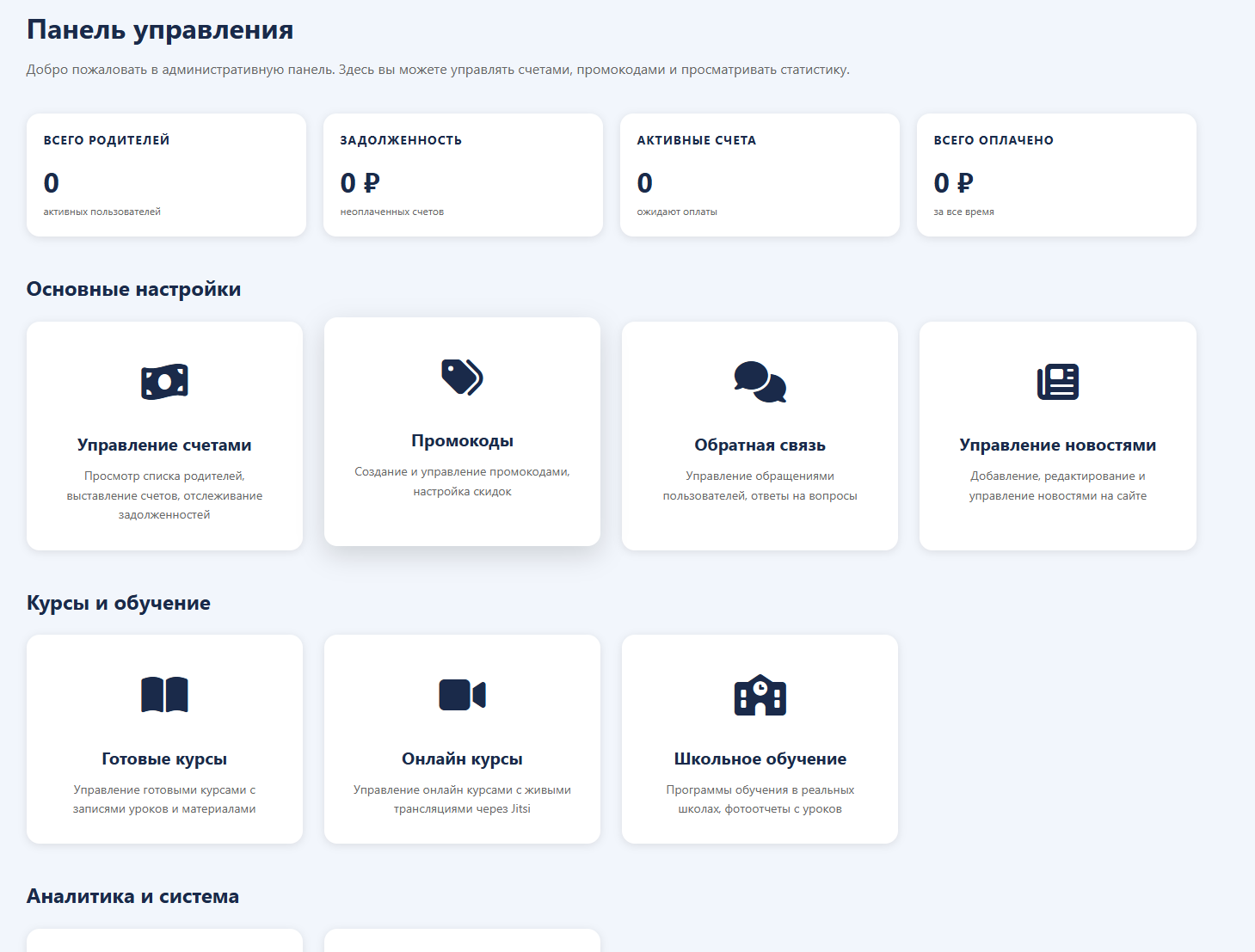Screen dimensions: 1255x952
Task: Click the tags icon above Промокоды
Action: [x=462, y=377]
